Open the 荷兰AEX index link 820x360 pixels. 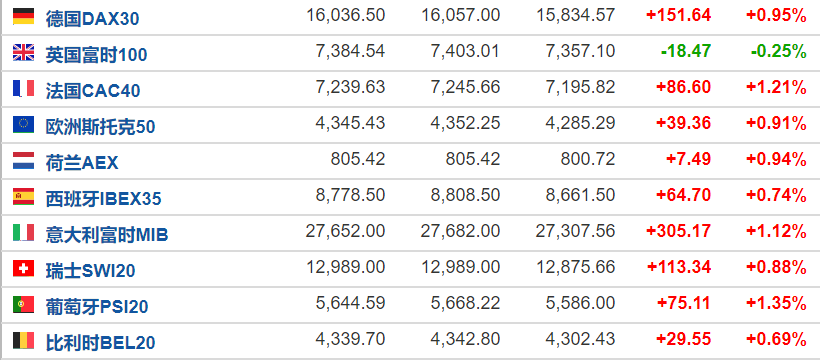pos(82,163)
